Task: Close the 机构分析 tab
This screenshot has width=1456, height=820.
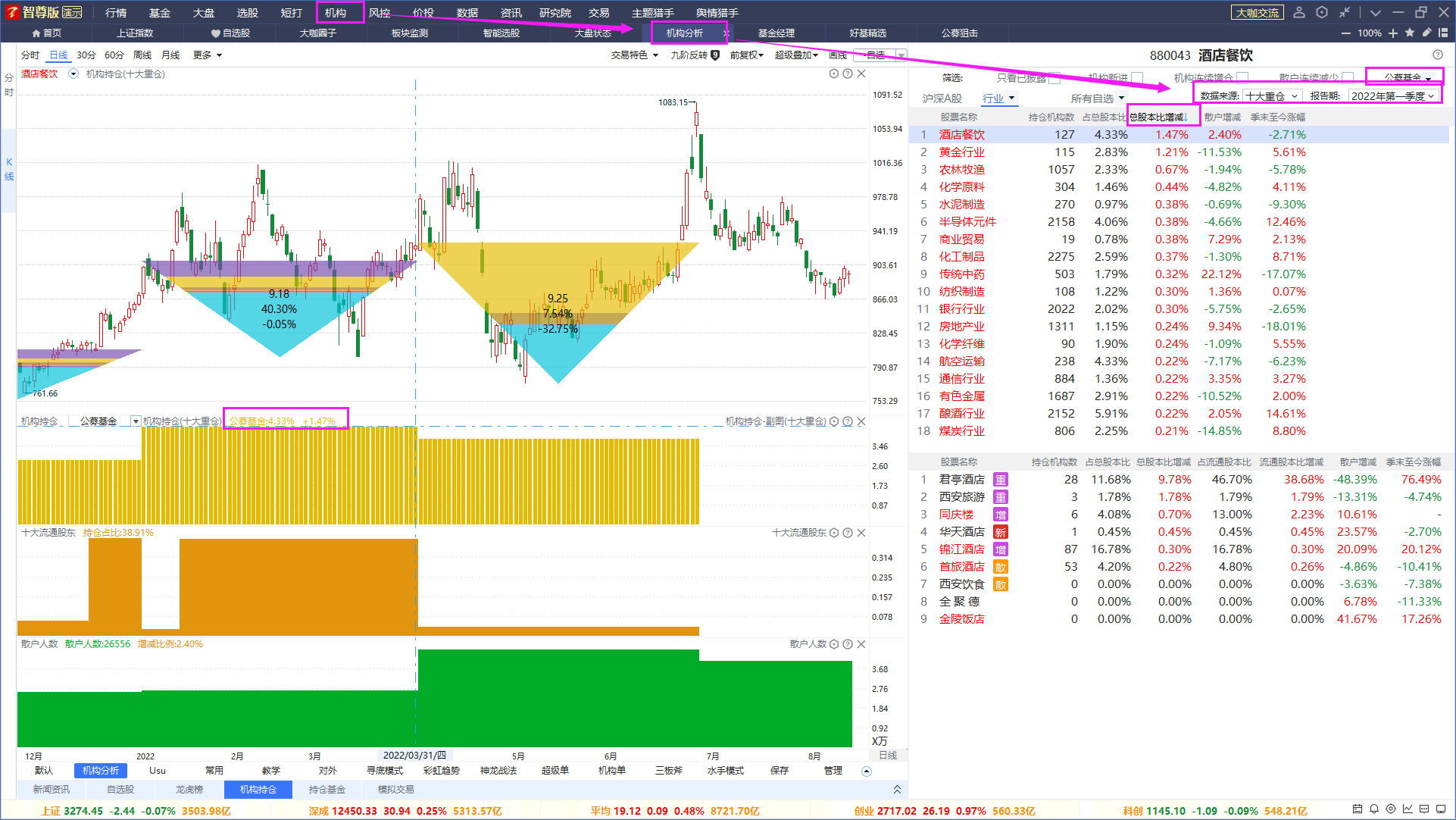Action: pyautogui.click(x=725, y=33)
